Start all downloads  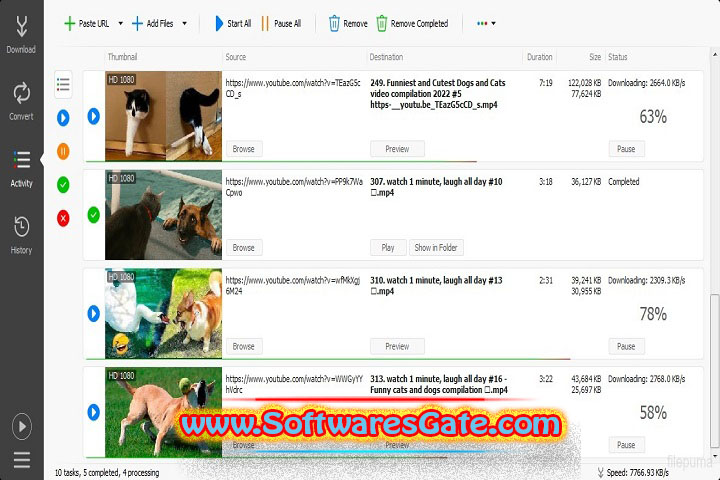point(233,23)
